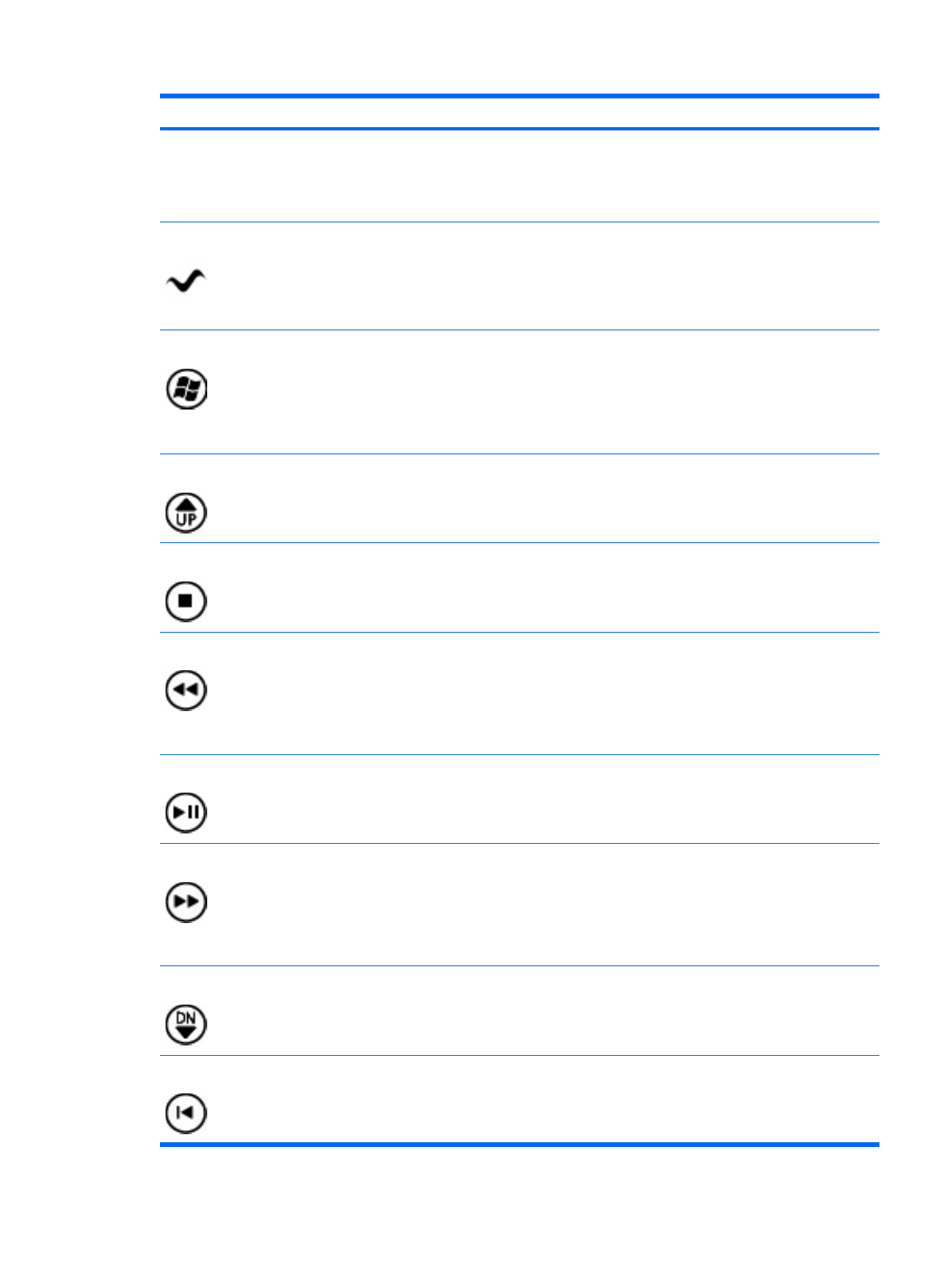Click the empty table header row

[x=519, y=113]
